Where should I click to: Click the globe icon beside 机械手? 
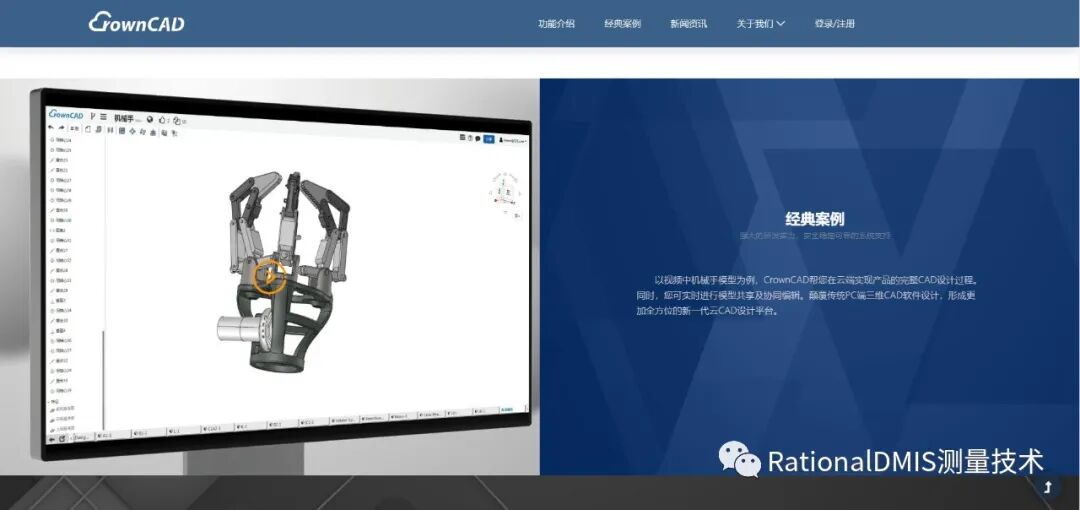[x=149, y=119]
